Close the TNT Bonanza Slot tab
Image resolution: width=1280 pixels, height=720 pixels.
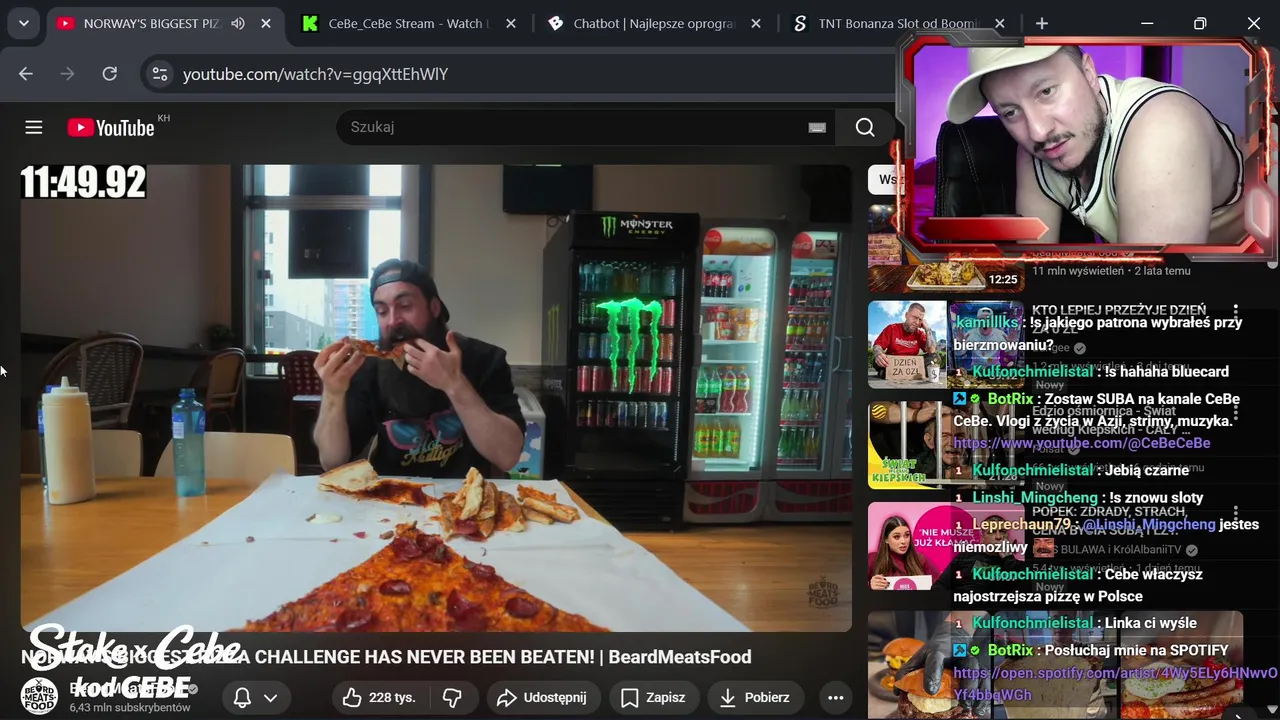coord(1001,23)
